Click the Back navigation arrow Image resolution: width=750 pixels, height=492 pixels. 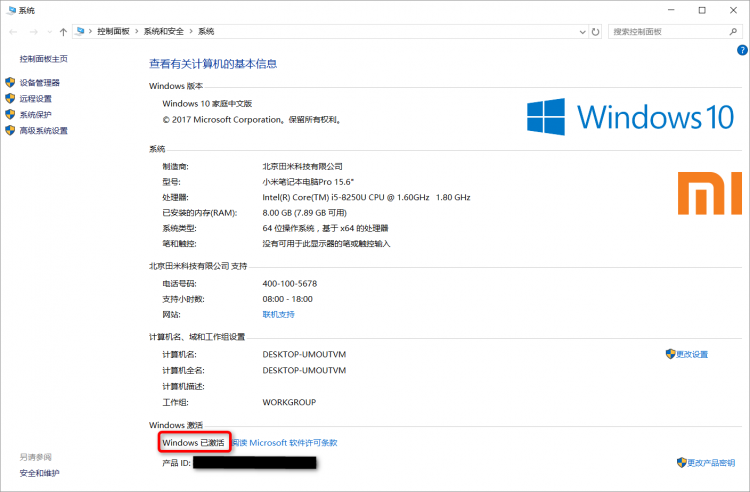[x=13, y=32]
